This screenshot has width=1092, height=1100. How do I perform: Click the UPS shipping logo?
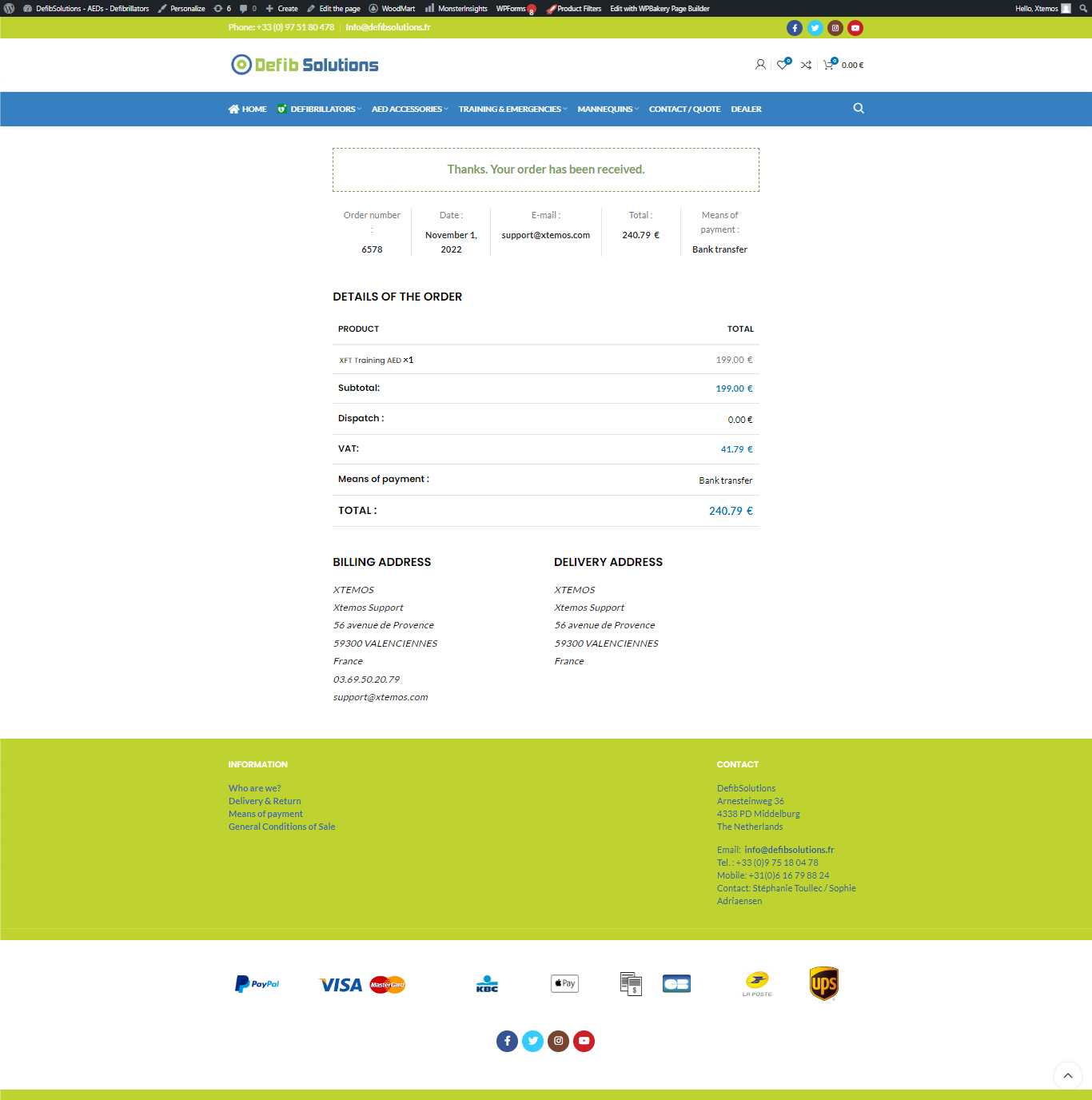tap(824, 984)
